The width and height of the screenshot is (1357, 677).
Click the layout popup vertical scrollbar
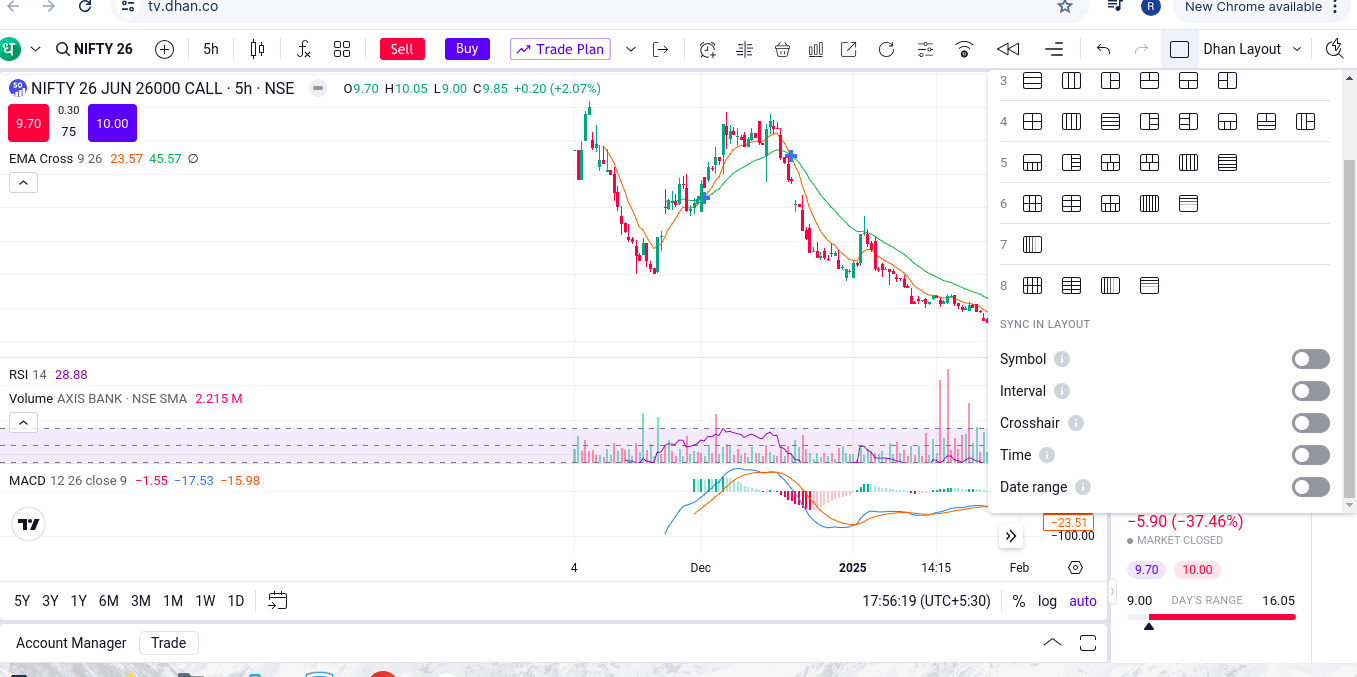coord(1349,330)
